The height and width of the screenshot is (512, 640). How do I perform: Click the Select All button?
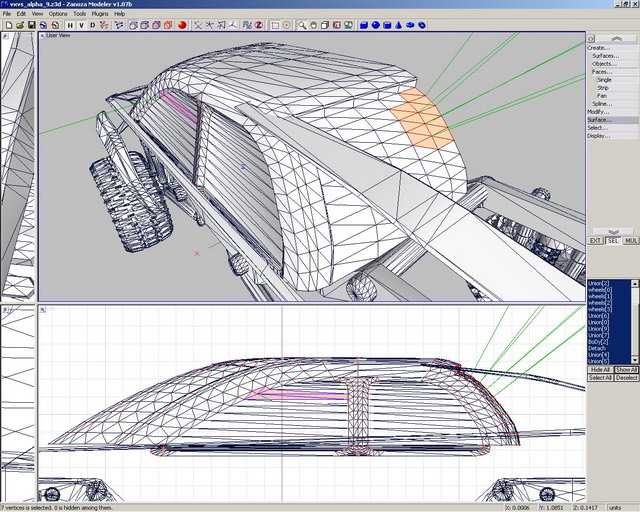pyautogui.click(x=600, y=377)
